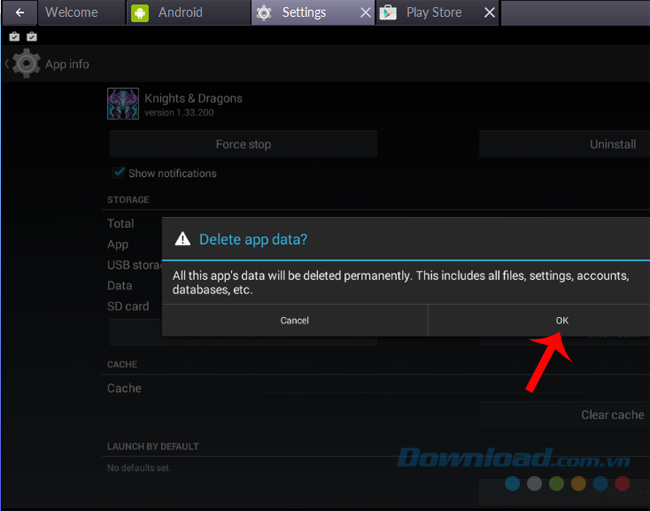Click the back arrow button in tab bar

coord(19,12)
